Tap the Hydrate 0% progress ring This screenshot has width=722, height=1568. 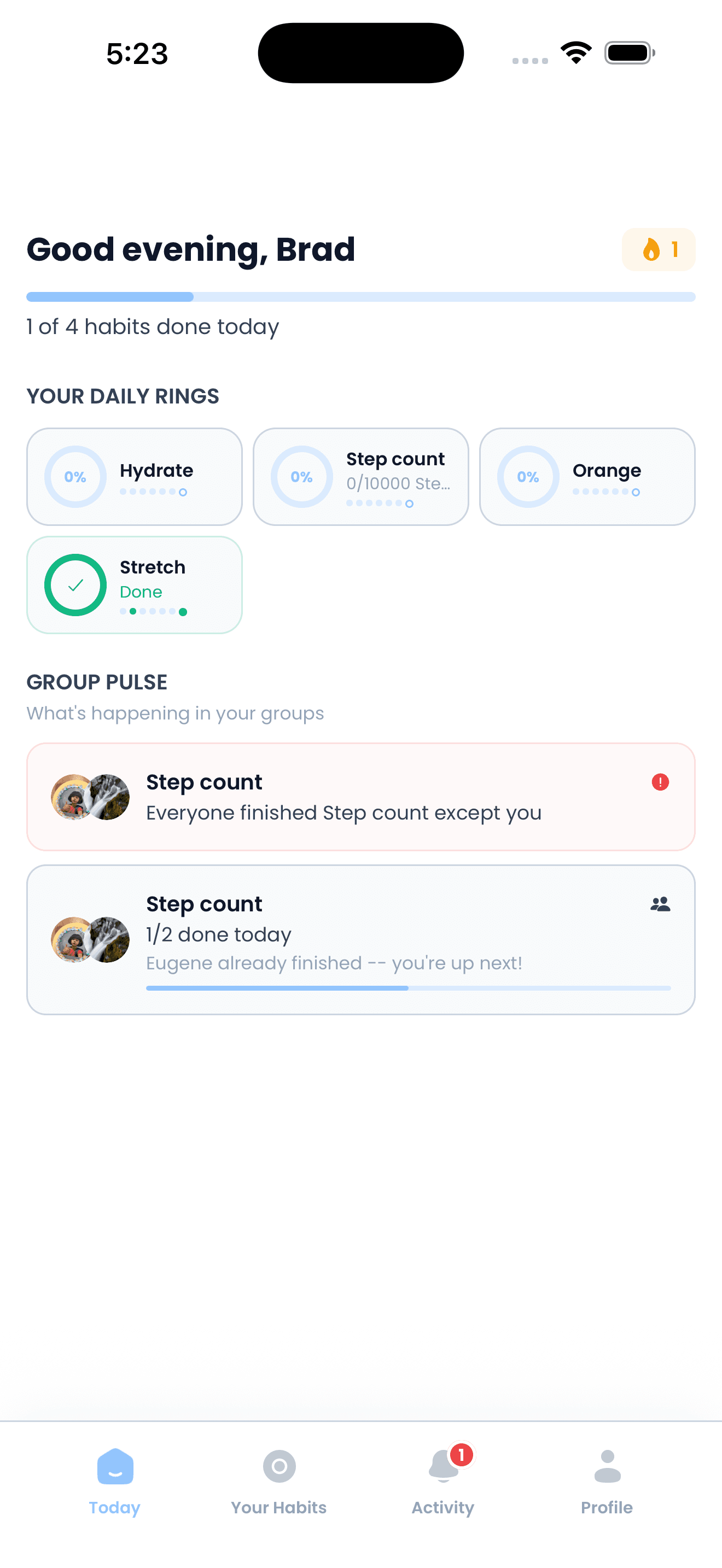(75, 477)
